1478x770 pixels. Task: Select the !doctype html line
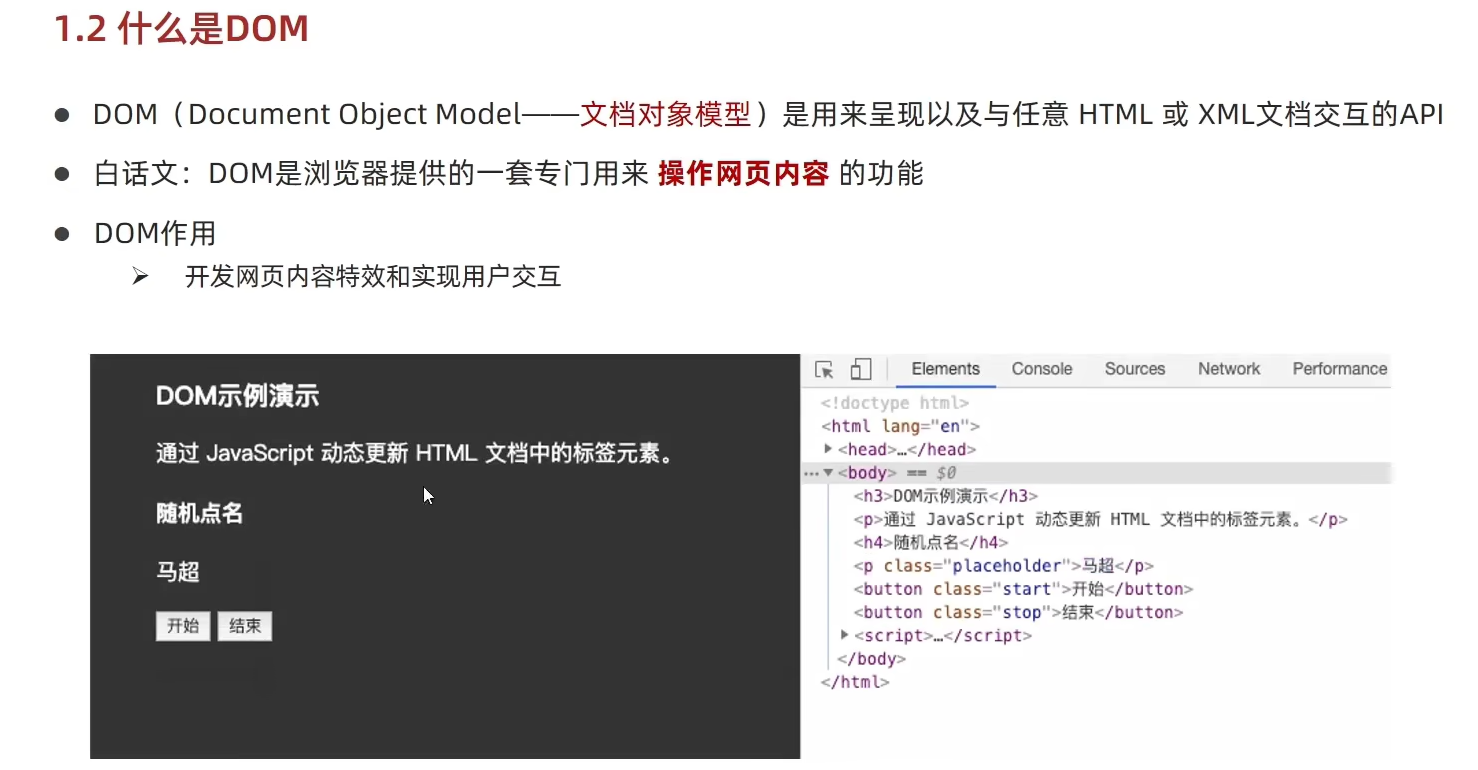(x=894, y=403)
